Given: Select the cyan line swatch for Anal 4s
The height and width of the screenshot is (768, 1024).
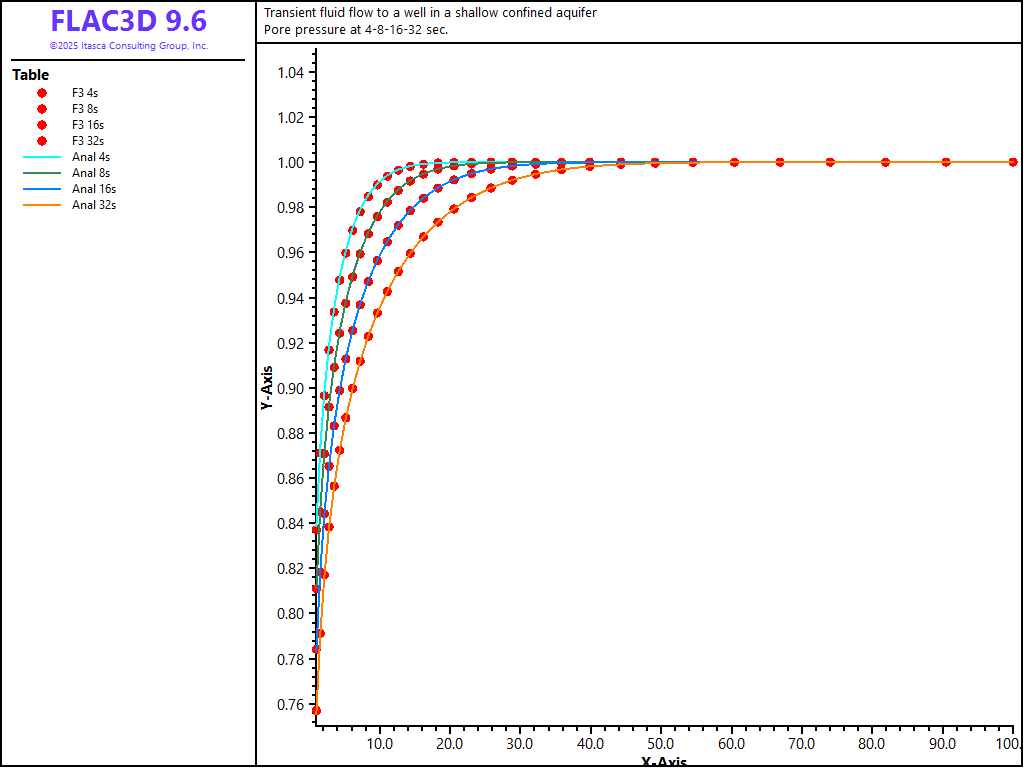Looking at the screenshot, I should (x=42, y=157).
